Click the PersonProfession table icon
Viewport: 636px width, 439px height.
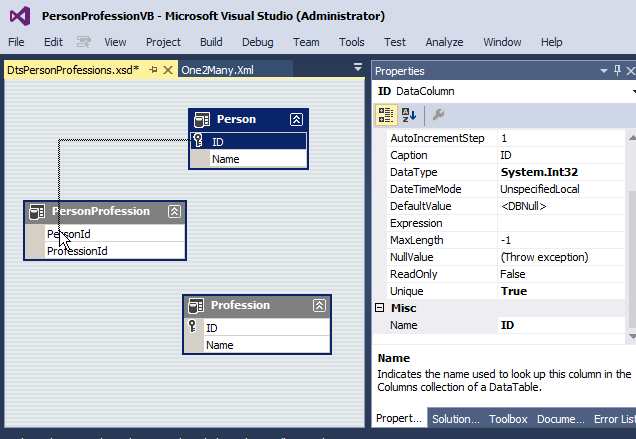coord(37,212)
